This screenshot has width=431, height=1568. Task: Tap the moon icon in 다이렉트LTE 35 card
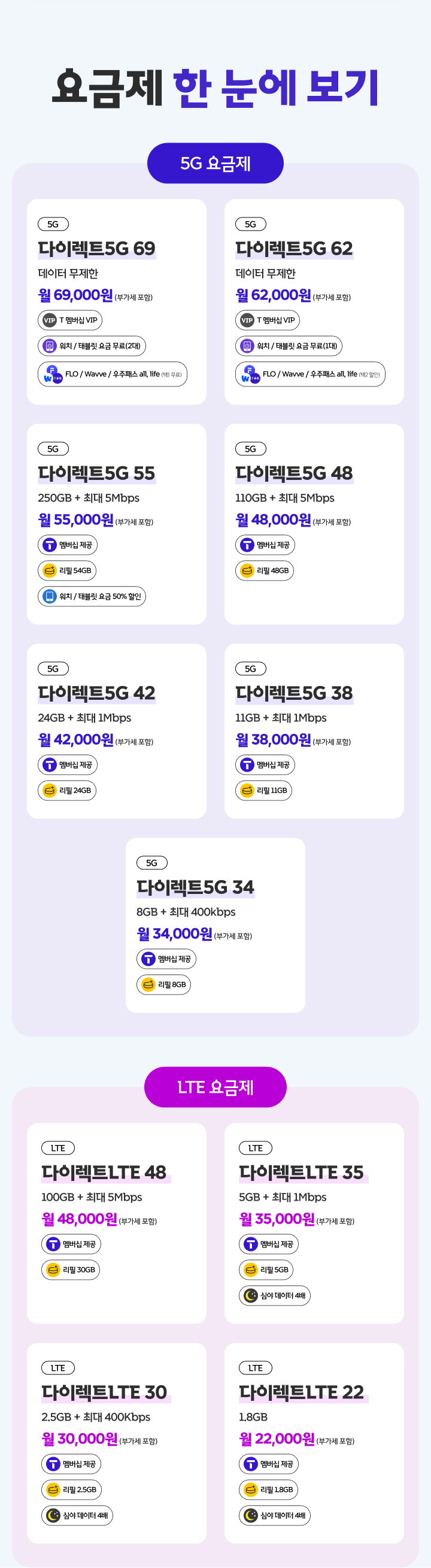(250, 1295)
